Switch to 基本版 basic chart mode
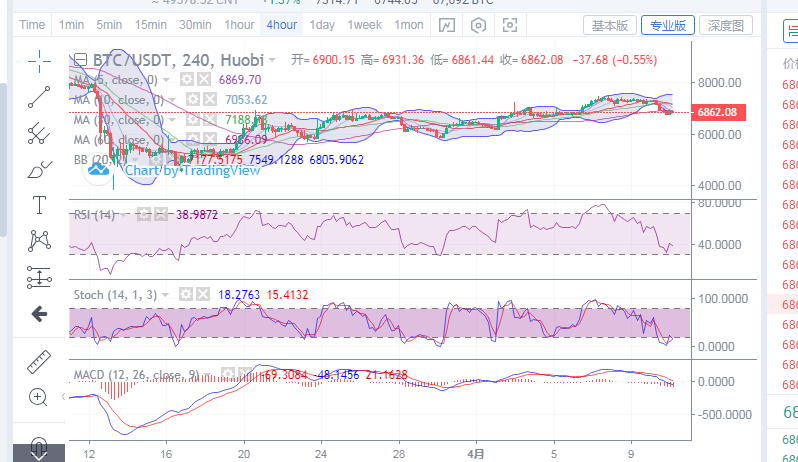This screenshot has height=462, width=798. click(x=610, y=25)
